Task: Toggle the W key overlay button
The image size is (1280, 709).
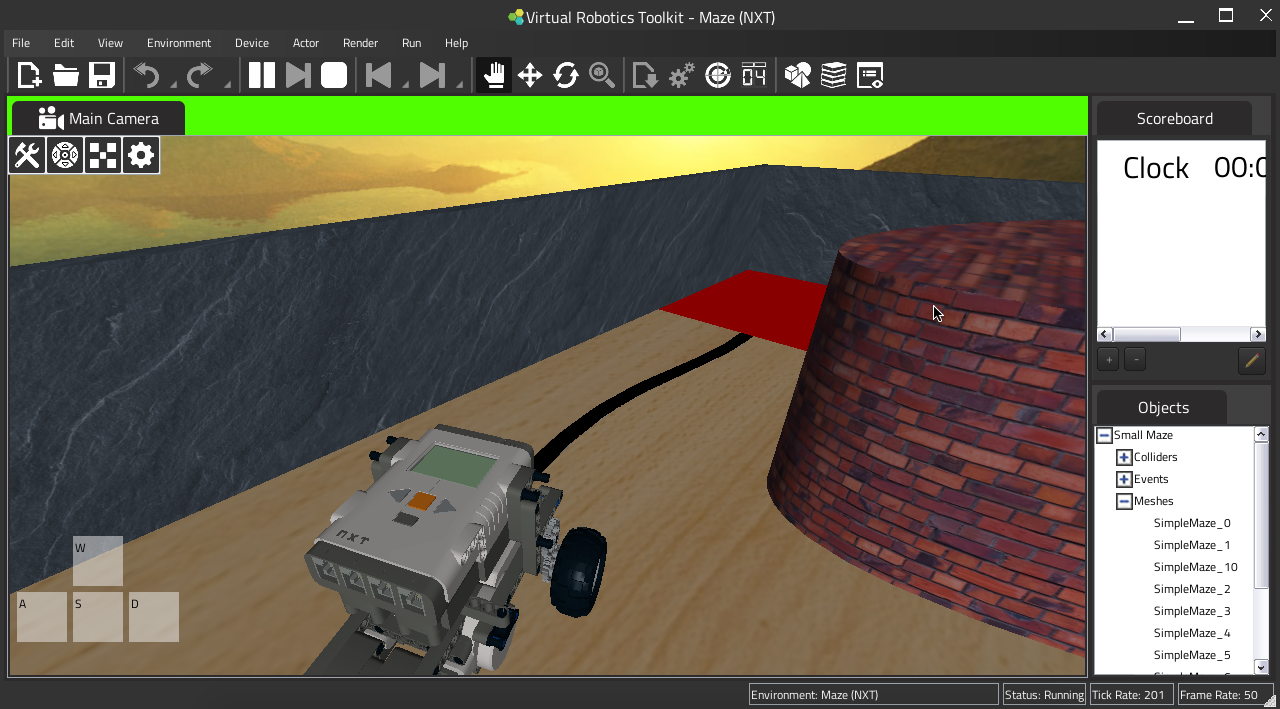Action: point(98,561)
